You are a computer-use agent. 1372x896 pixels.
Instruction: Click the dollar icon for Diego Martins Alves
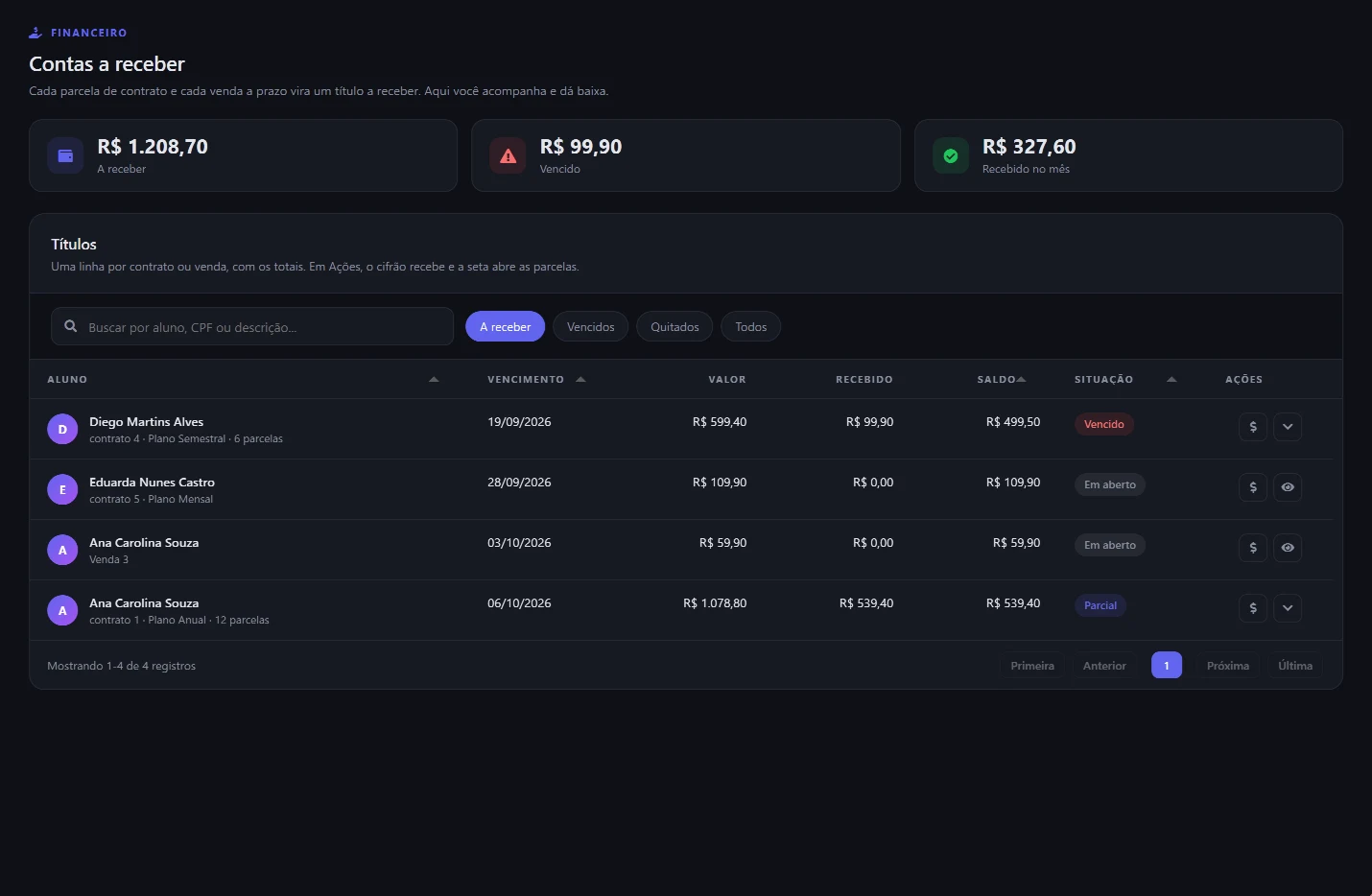pos(1253,427)
